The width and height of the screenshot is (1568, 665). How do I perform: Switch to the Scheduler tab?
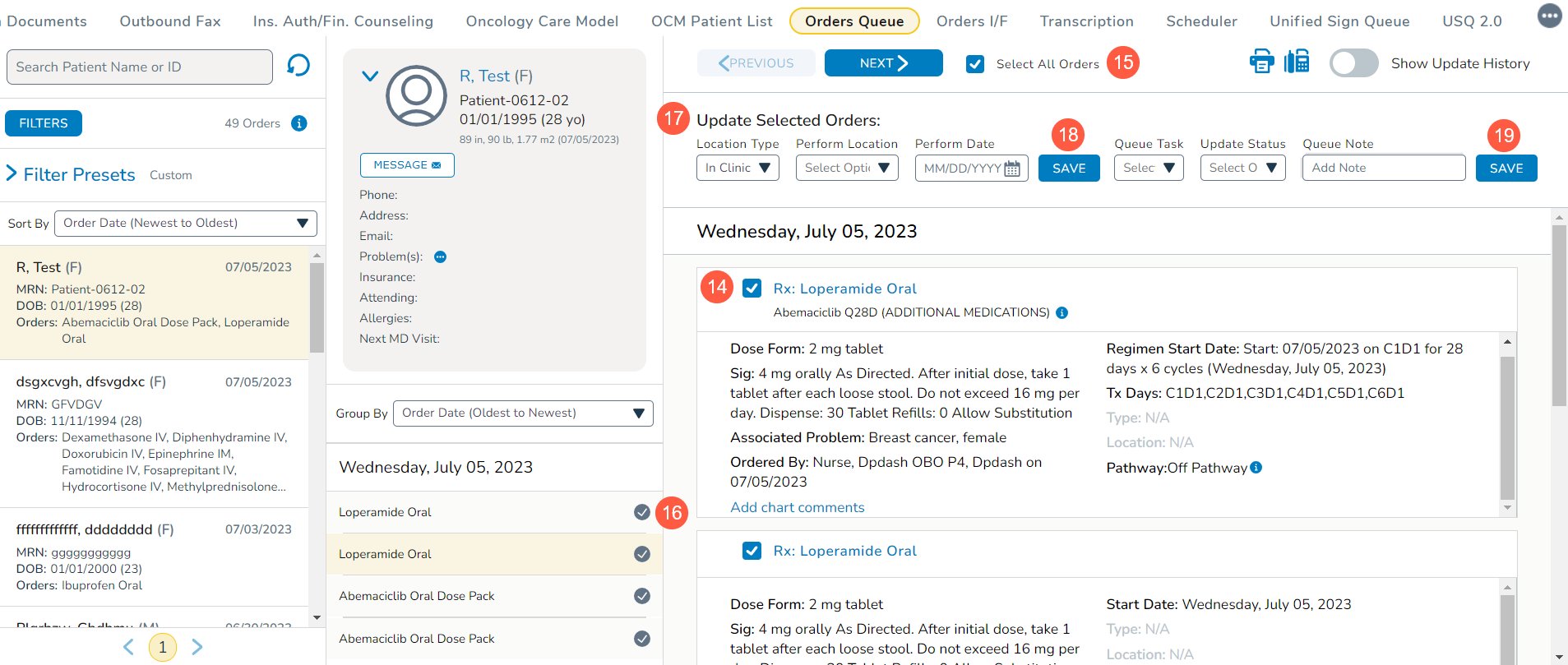tap(1201, 21)
